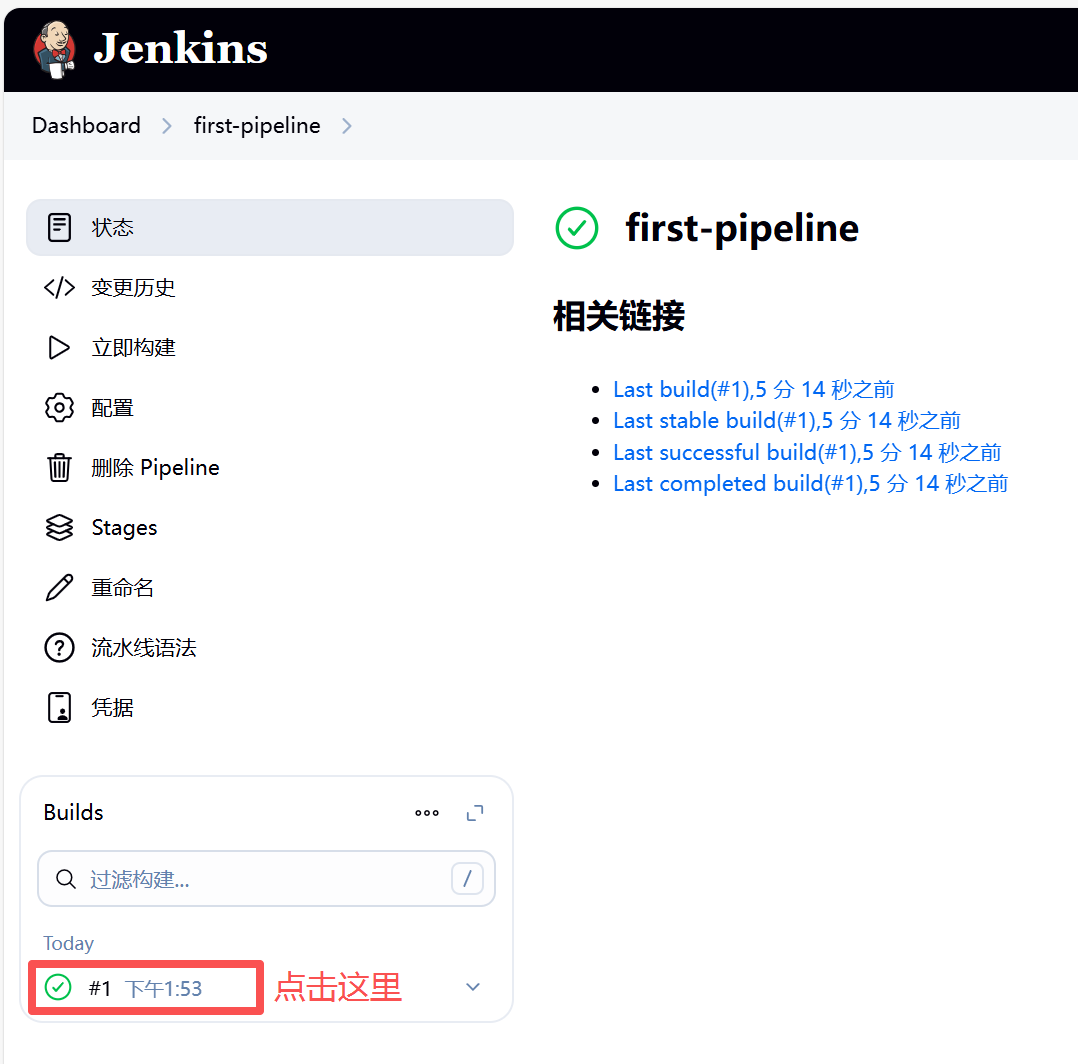Click the green success icon beside first-pipeline title
This screenshot has width=1078, height=1064.
point(577,228)
